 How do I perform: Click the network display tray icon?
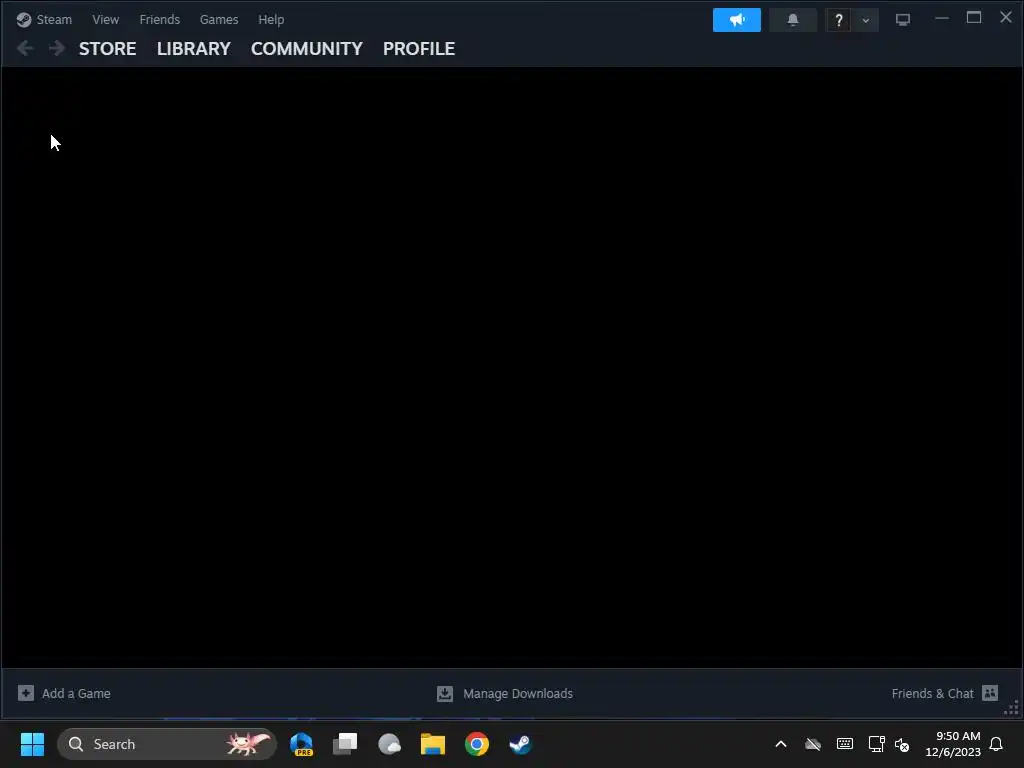coord(876,744)
